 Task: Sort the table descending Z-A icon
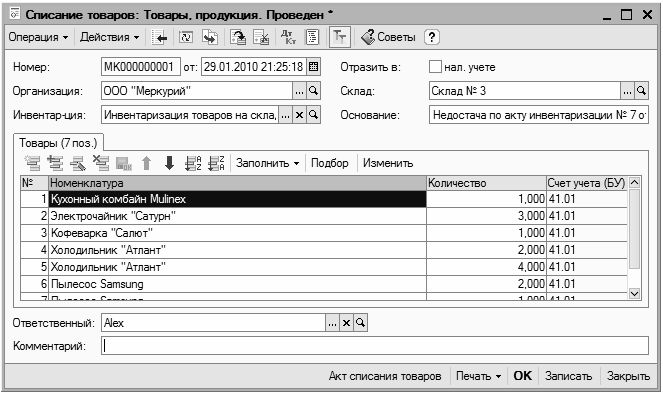(x=216, y=163)
